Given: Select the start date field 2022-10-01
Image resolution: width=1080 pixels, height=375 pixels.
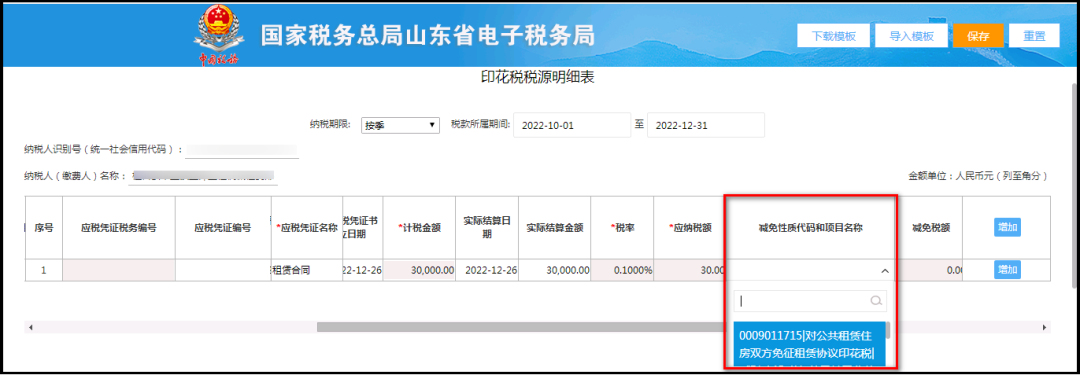Looking at the screenshot, I should tap(572, 125).
